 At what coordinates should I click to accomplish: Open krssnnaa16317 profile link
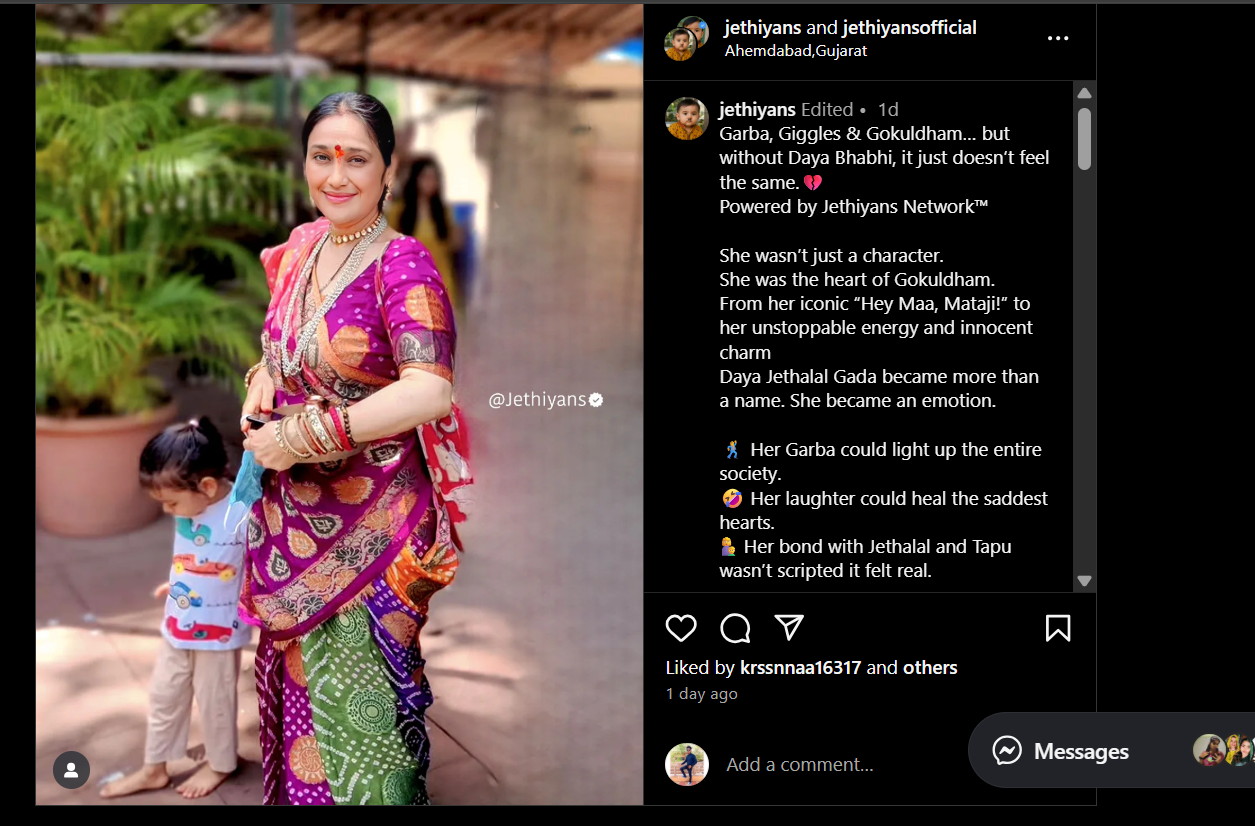tap(800, 668)
